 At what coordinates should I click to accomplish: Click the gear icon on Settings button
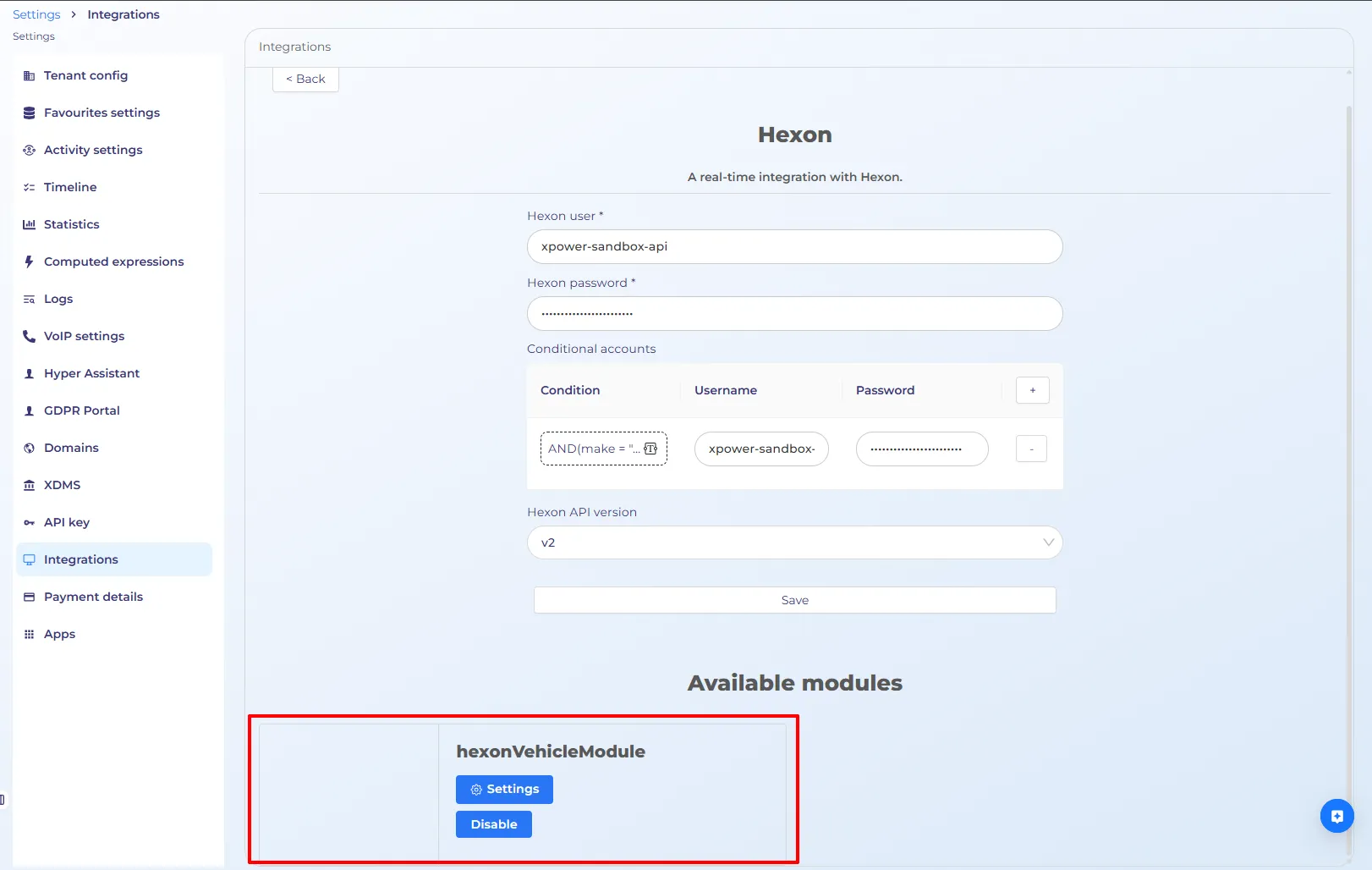tap(476, 790)
